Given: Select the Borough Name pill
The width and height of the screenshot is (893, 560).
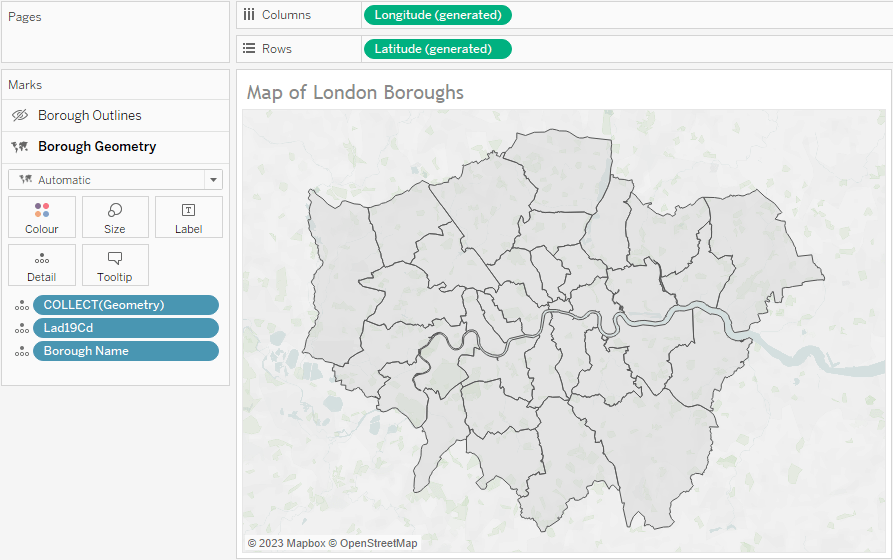Looking at the screenshot, I should click(125, 351).
